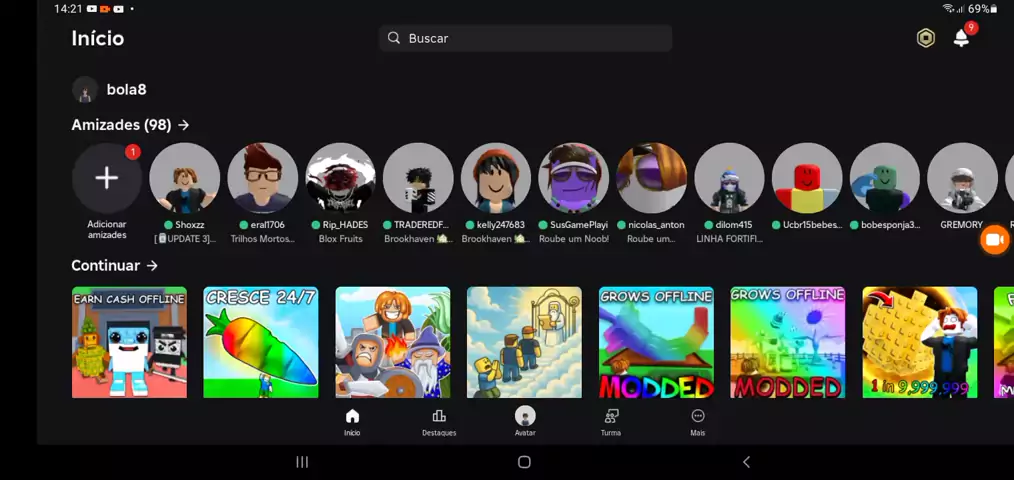1014x480 pixels.
Task: Tap the orange screen recording button
Action: pos(994,240)
